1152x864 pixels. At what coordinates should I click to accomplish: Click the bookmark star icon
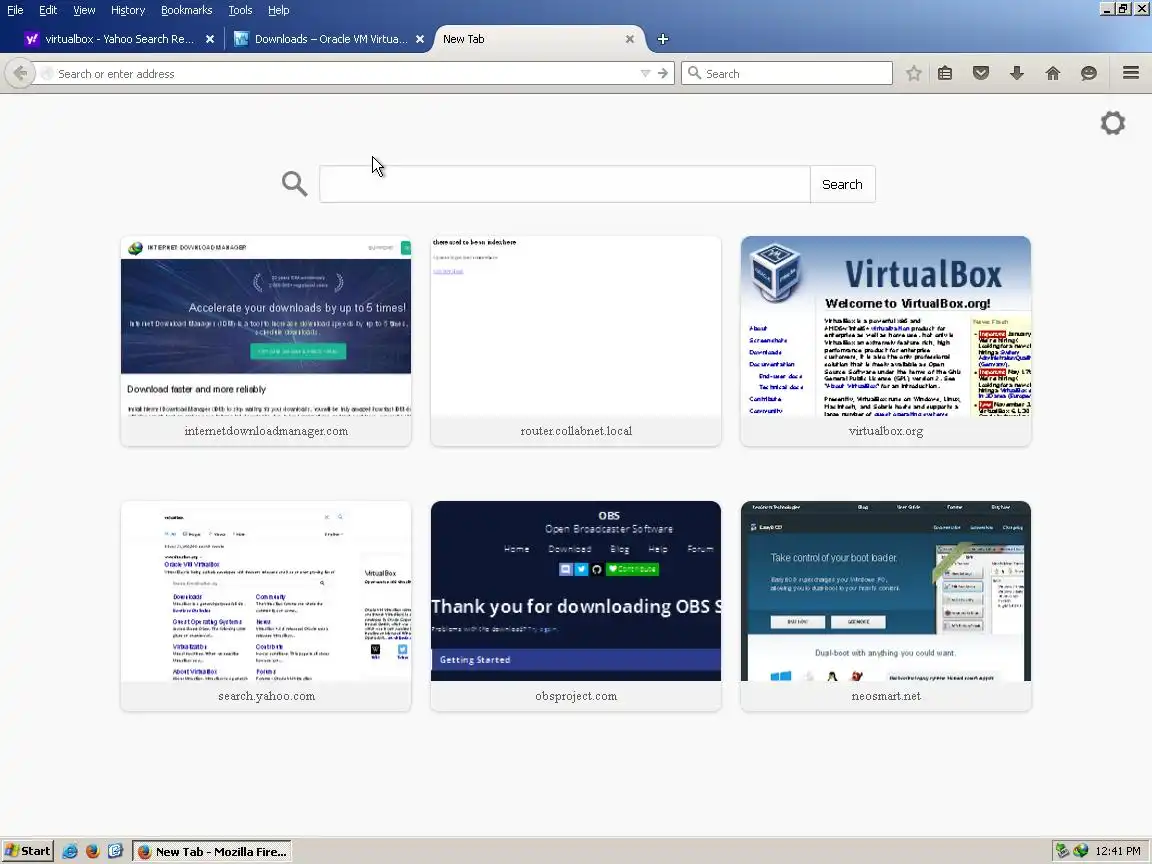913,73
